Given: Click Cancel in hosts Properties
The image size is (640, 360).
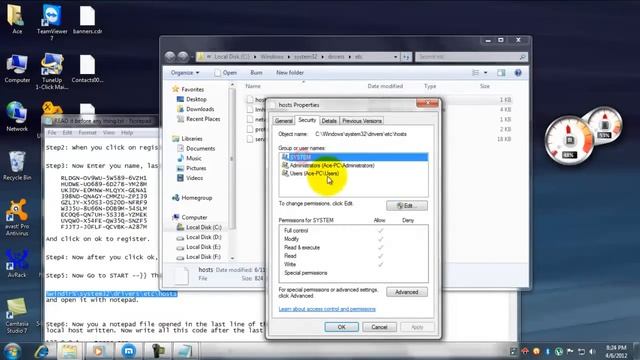Looking at the screenshot, I should click(379, 327).
